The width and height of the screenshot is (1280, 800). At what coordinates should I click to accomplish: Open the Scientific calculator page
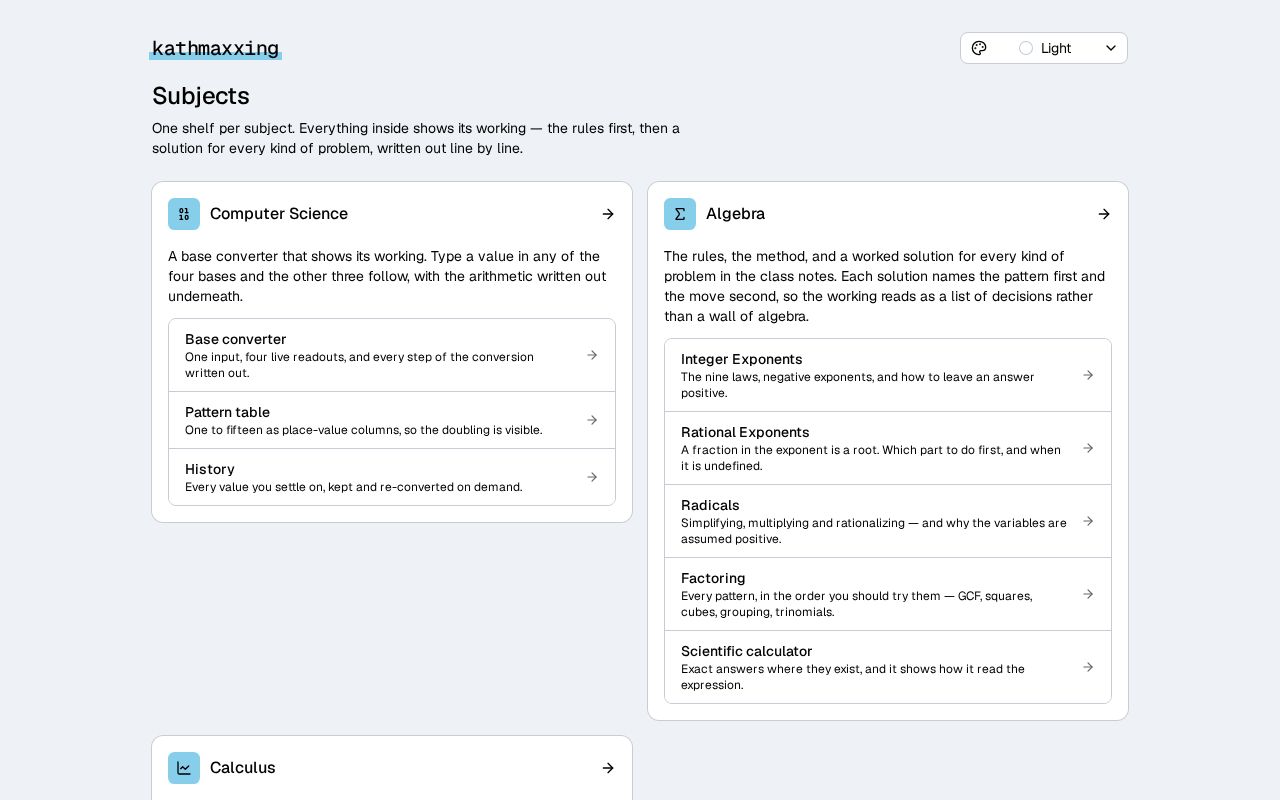[x=888, y=667]
